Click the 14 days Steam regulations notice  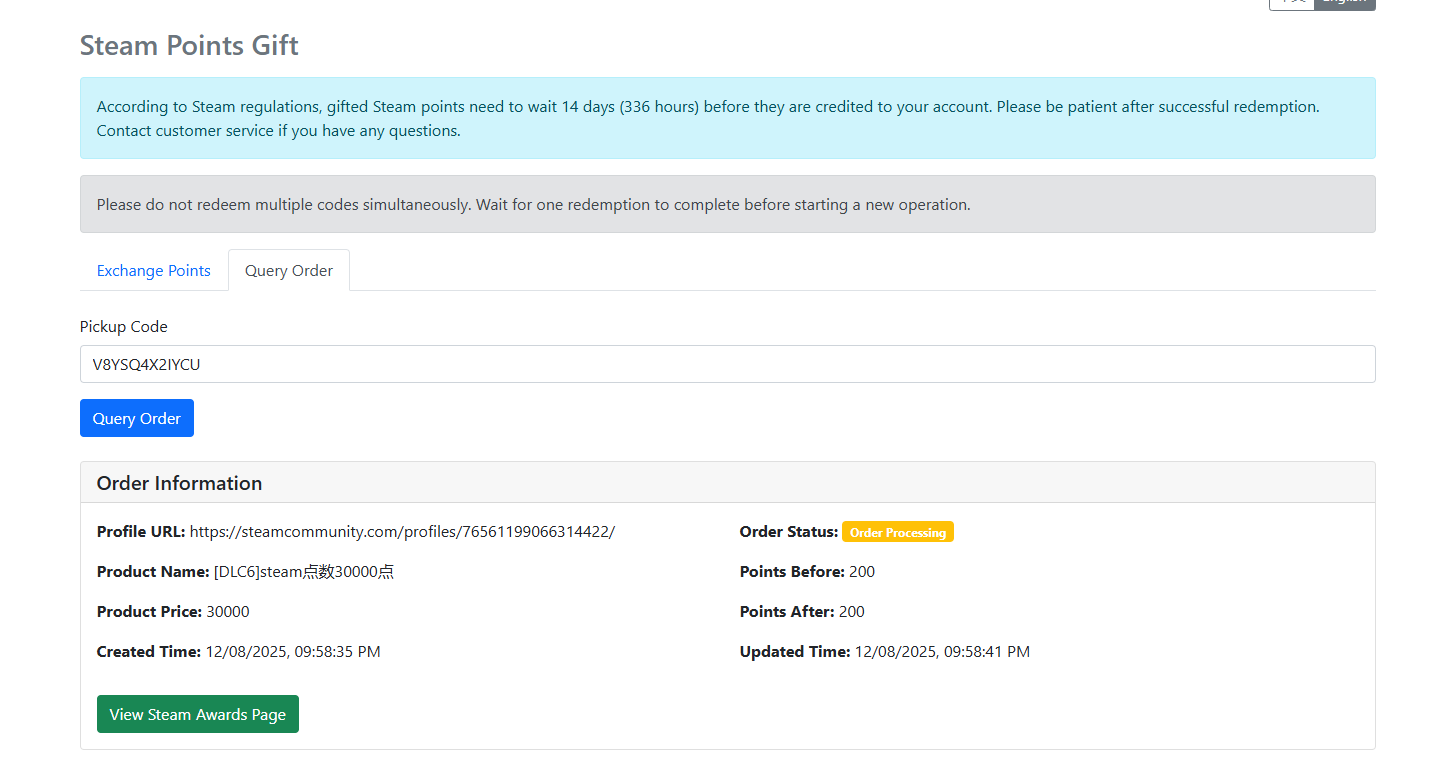(x=727, y=118)
